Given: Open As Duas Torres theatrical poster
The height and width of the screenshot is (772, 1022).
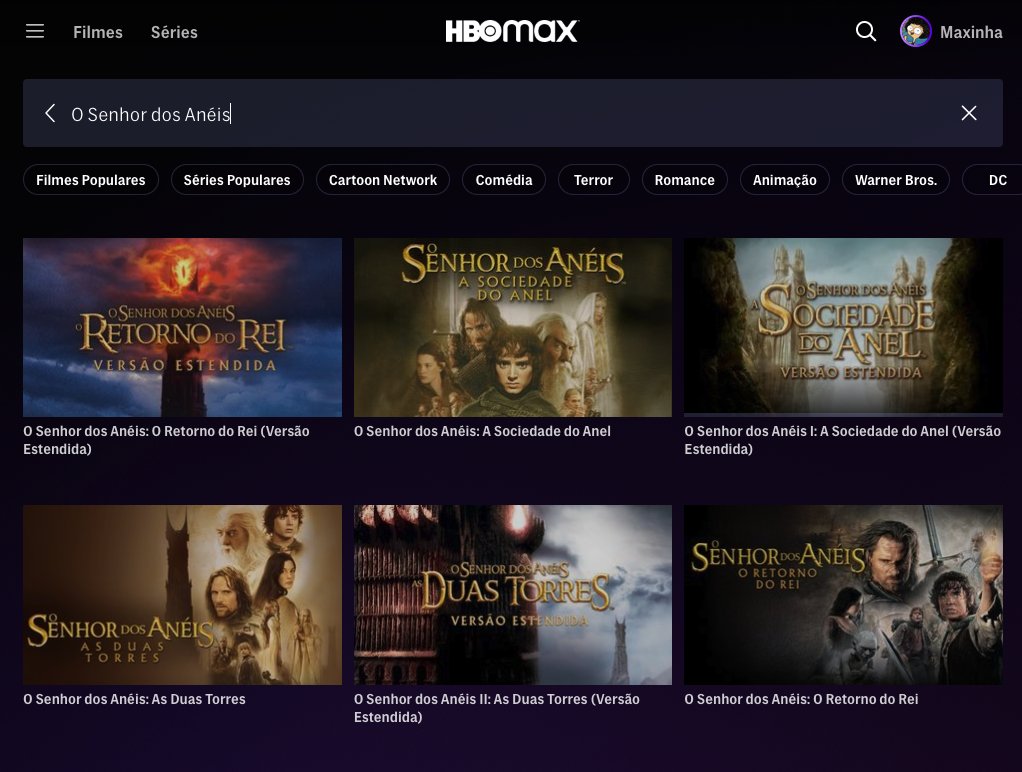Looking at the screenshot, I should click(x=182, y=595).
